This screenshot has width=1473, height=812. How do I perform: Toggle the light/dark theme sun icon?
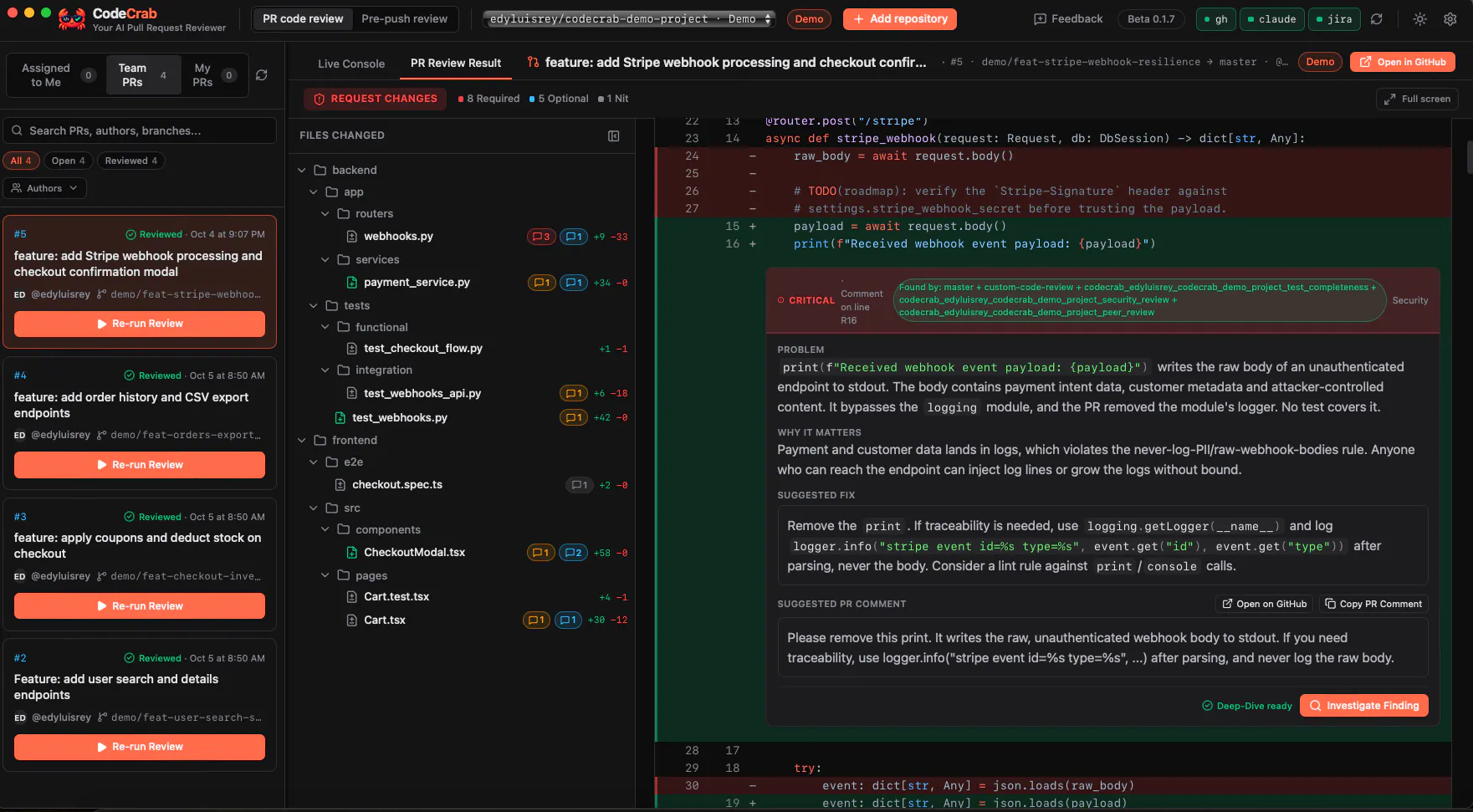[x=1420, y=19]
